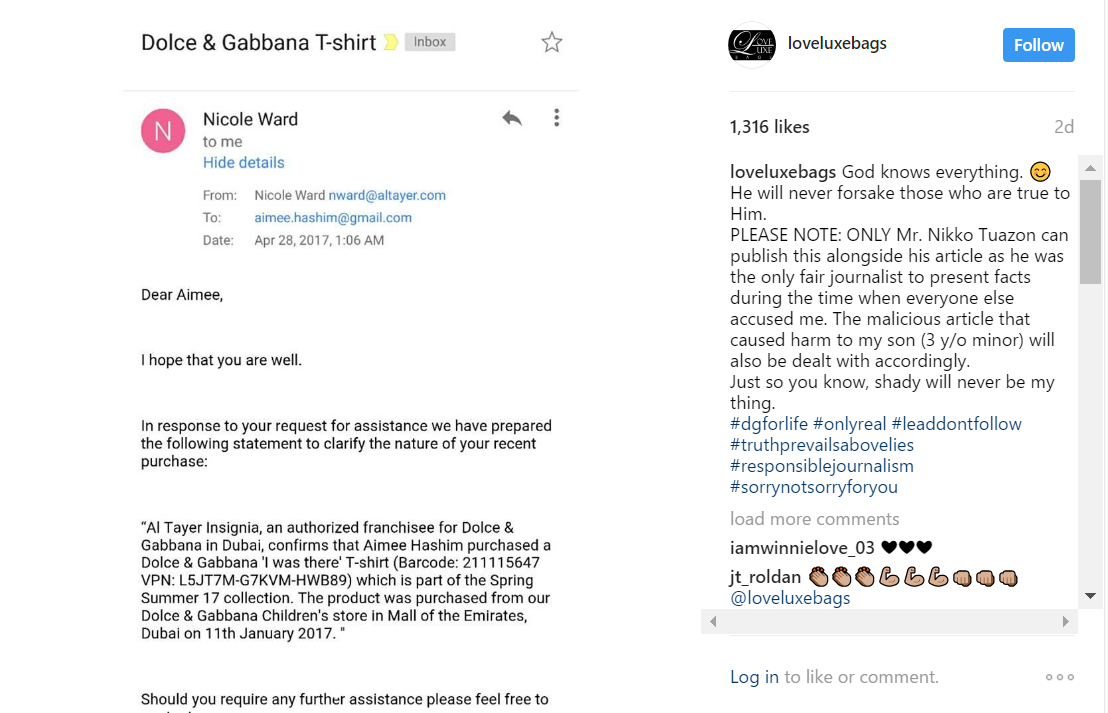Click the yellow importance marker icon
The image size is (1108, 713).
tap(391, 42)
